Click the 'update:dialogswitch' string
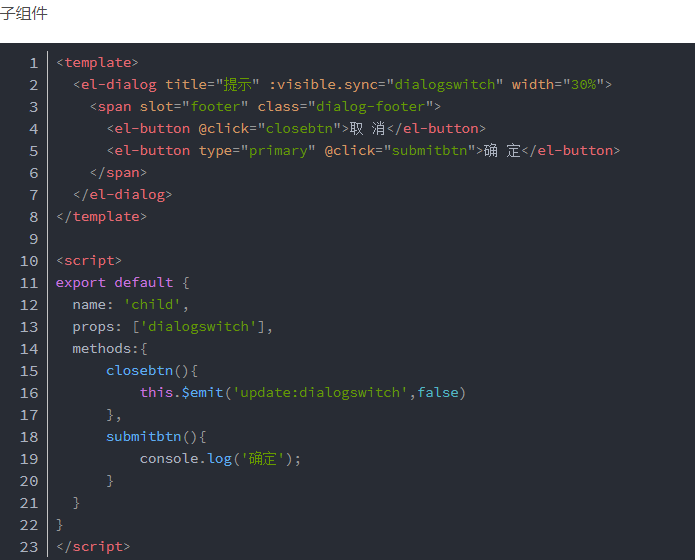 pyautogui.click(x=320, y=392)
